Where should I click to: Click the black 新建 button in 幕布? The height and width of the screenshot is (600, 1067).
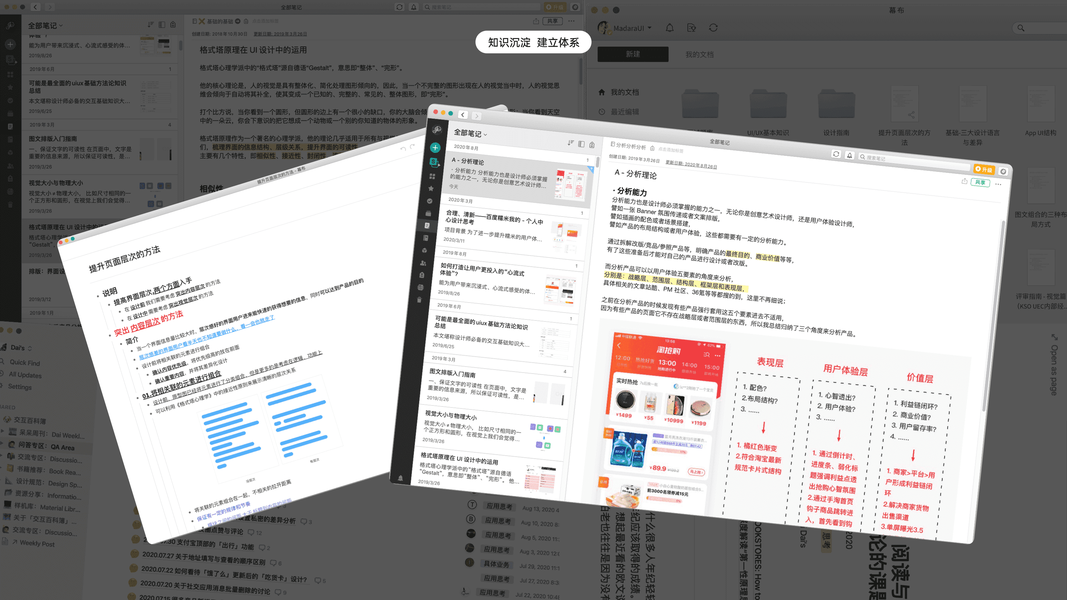point(633,54)
